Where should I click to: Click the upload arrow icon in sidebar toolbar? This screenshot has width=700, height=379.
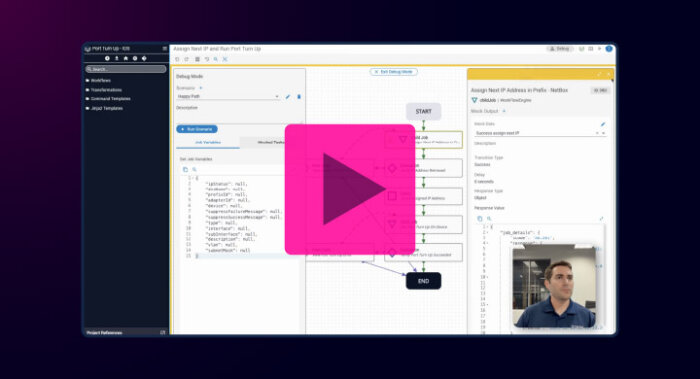tap(117, 58)
